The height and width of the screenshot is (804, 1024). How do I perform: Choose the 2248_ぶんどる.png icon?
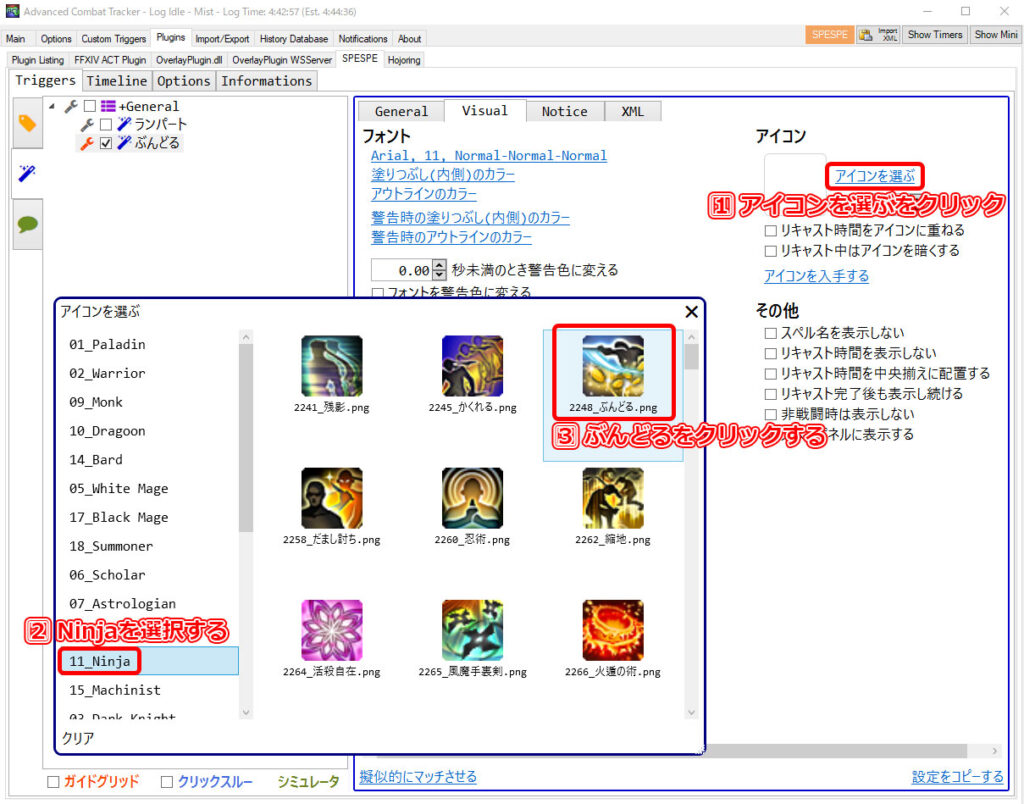click(613, 366)
